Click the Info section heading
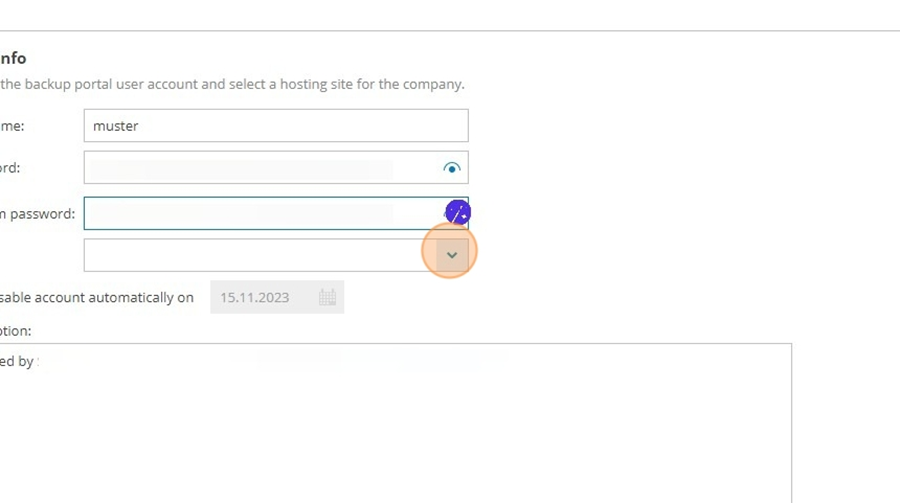 tap(13, 59)
